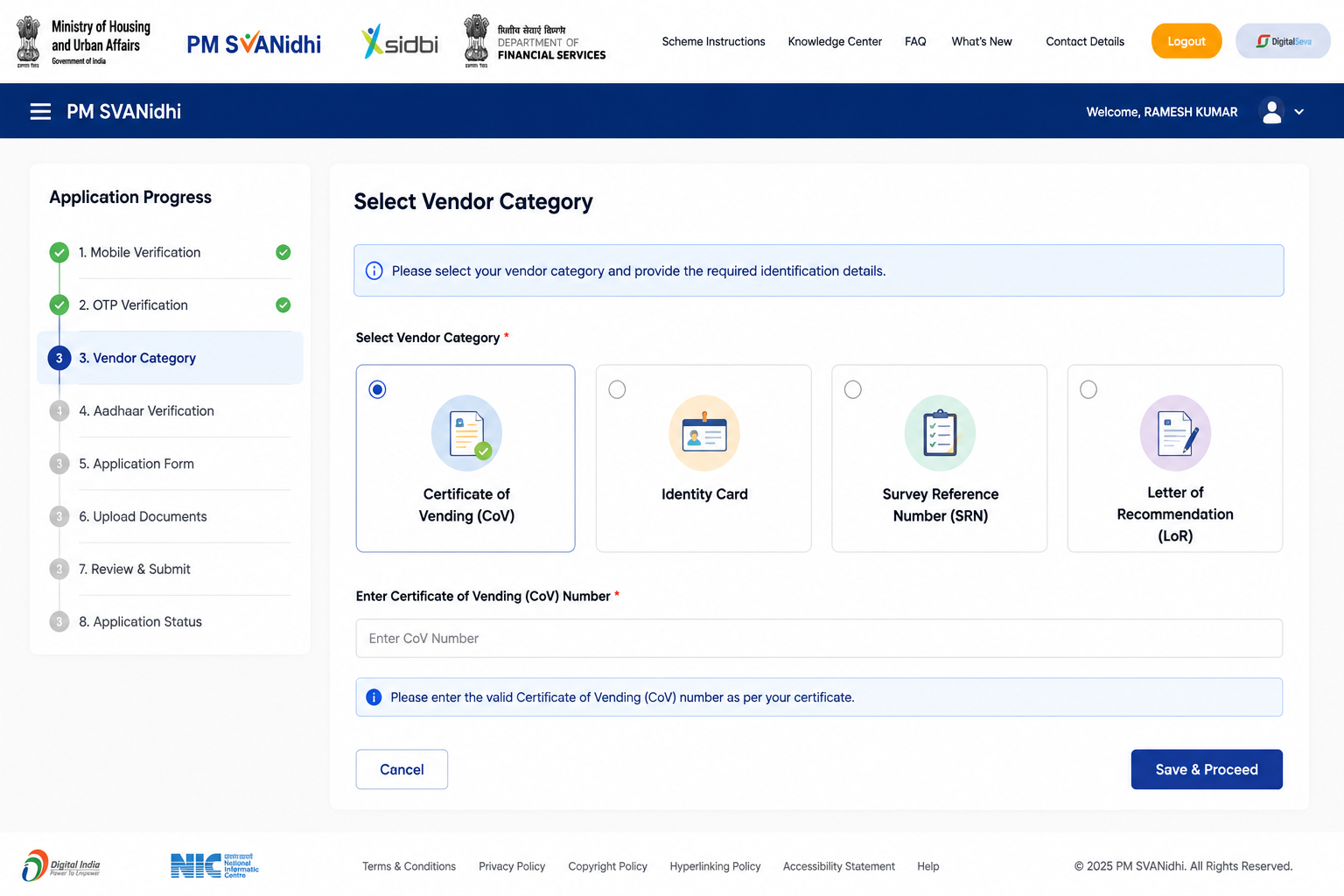
Task: Click the Cancel button
Action: pos(402,769)
